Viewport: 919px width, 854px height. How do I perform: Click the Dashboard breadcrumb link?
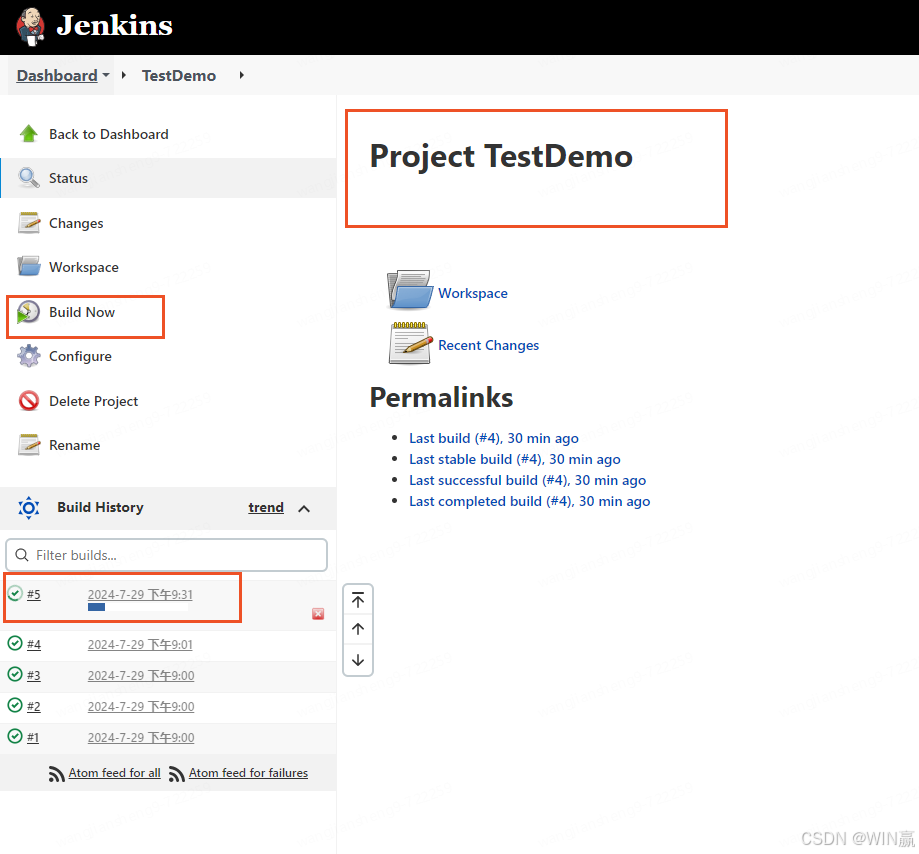57,76
